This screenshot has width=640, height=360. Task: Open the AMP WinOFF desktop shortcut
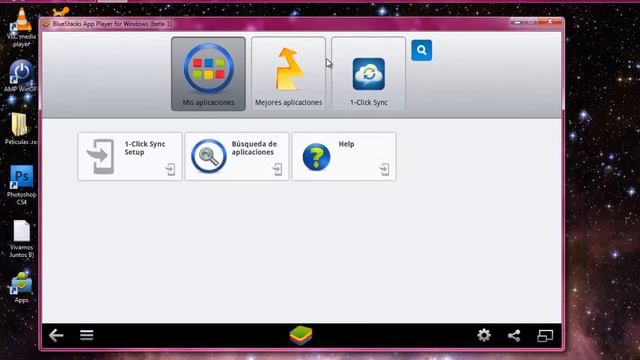(21, 76)
